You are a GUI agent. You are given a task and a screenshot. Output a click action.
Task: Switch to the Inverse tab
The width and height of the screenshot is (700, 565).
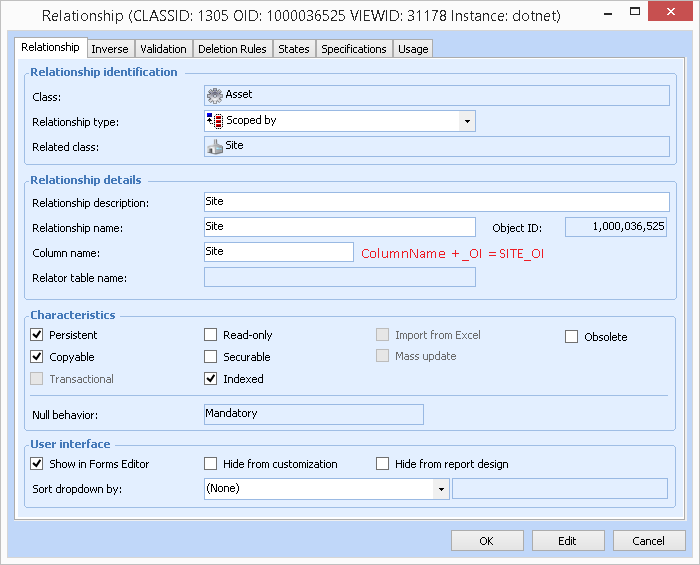click(110, 49)
